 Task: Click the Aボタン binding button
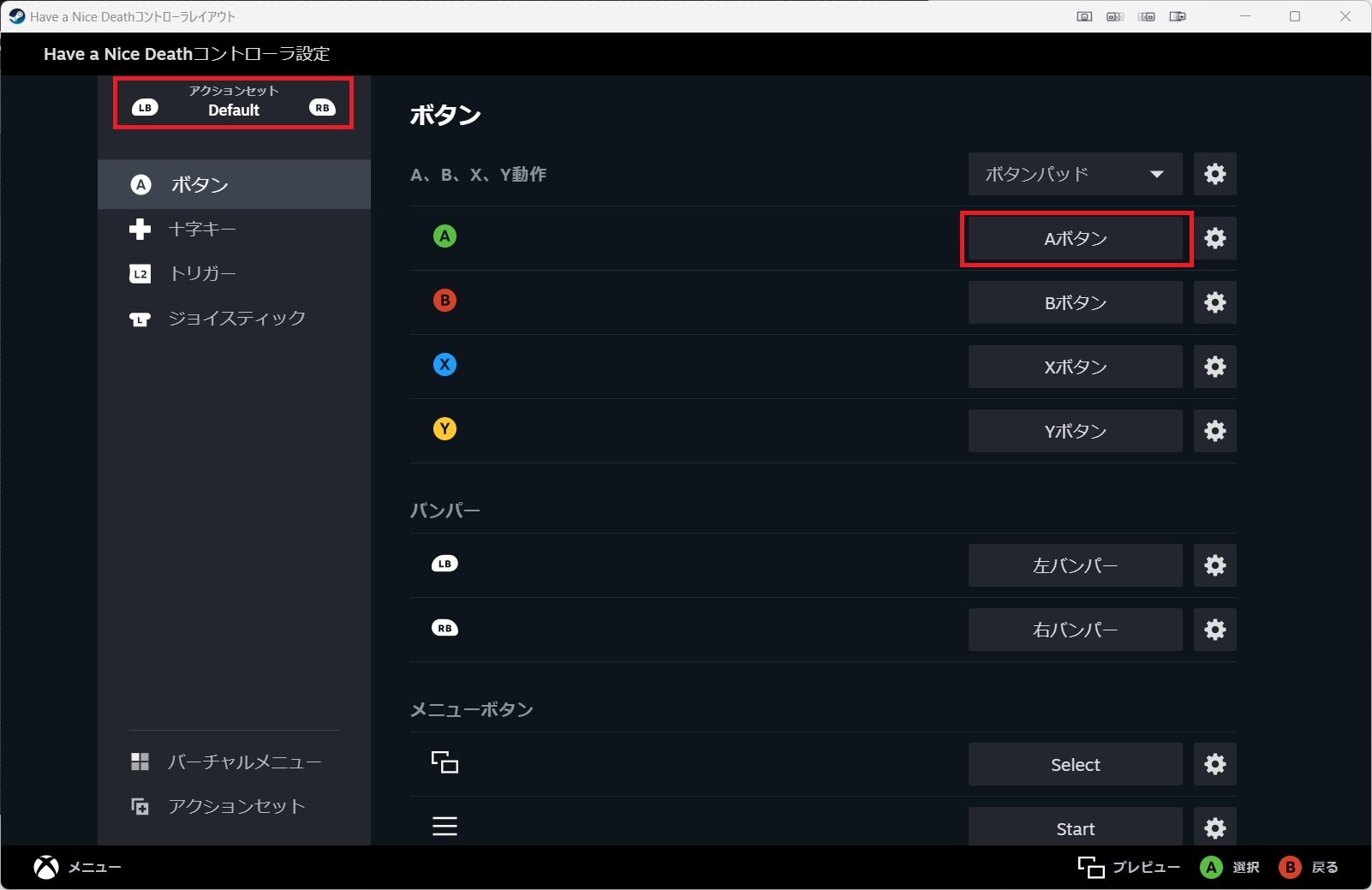pos(1075,238)
